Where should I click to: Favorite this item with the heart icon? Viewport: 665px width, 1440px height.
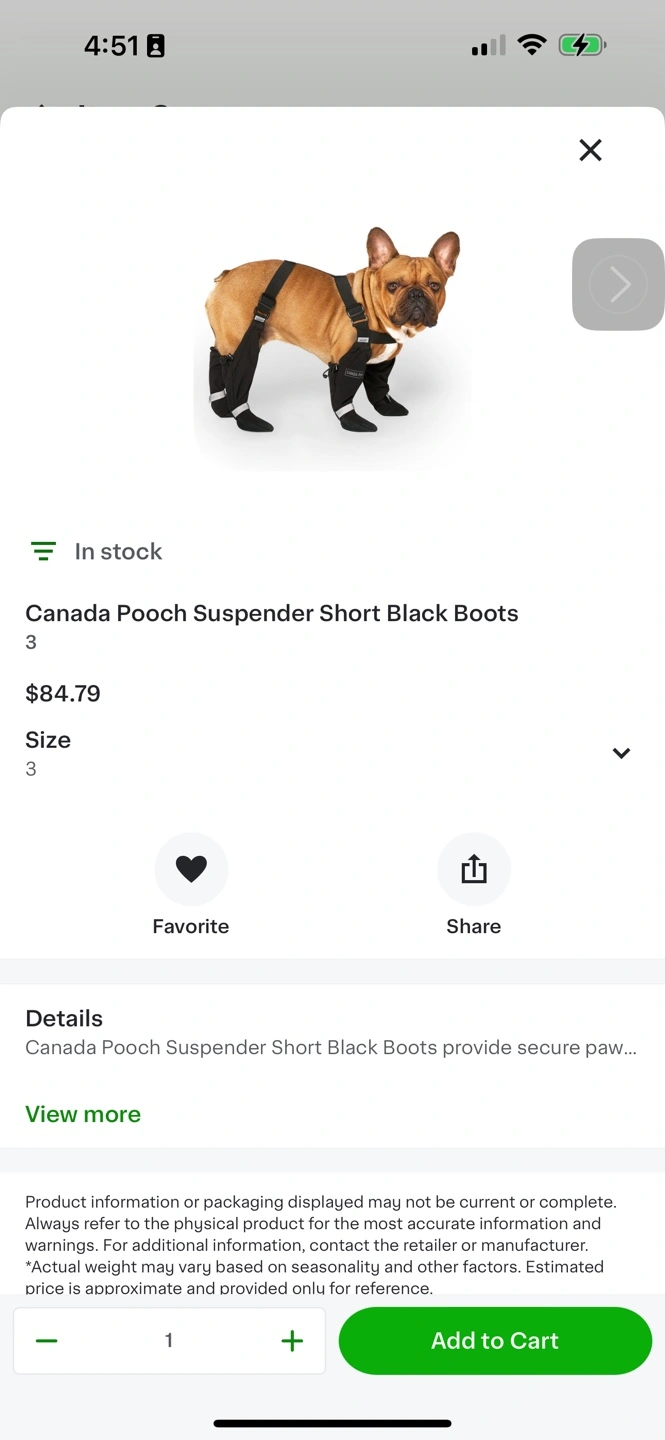(x=191, y=869)
